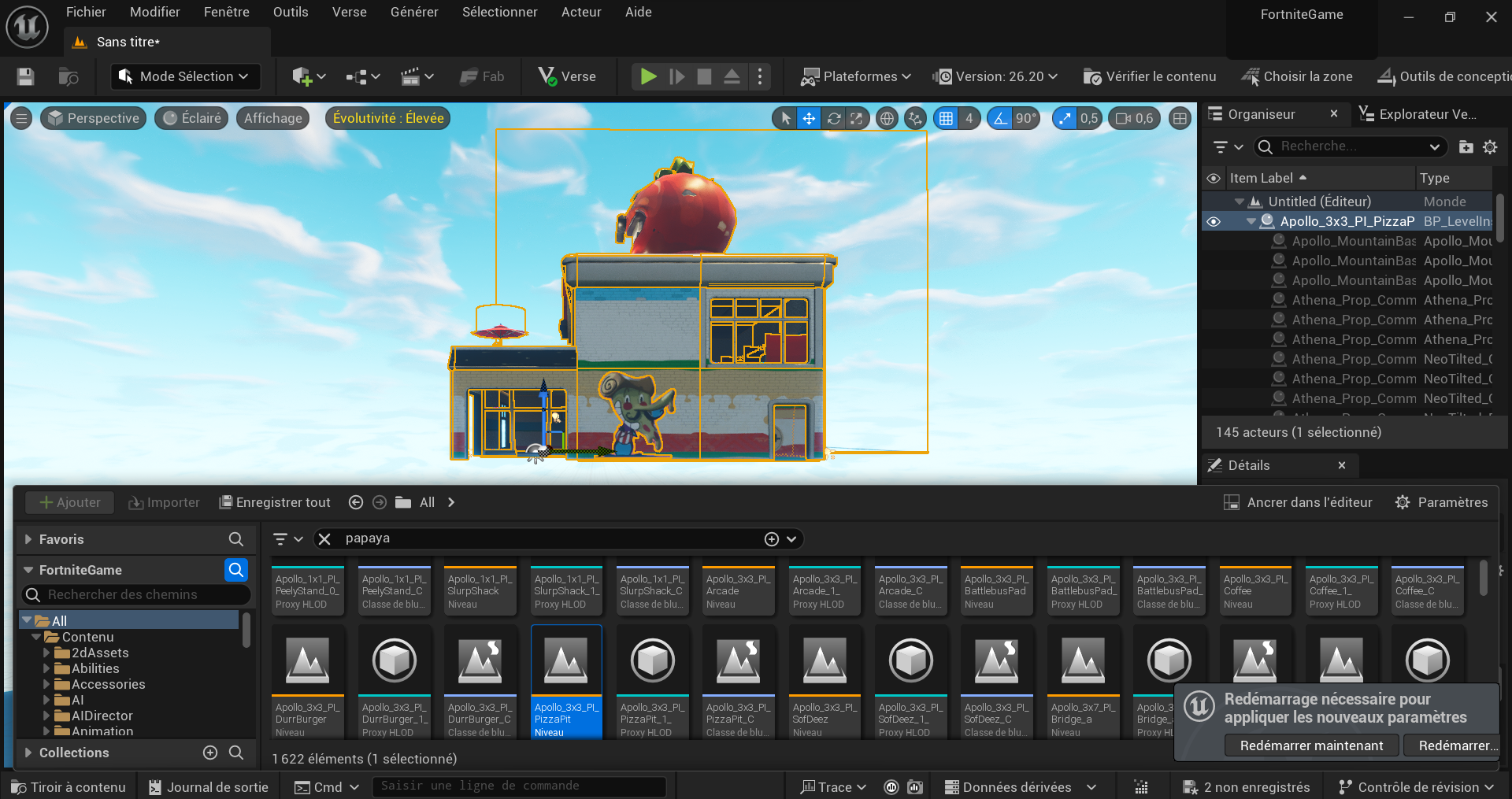Open the Sélectionner menu
The width and height of the screenshot is (1512, 799).
[x=500, y=12]
